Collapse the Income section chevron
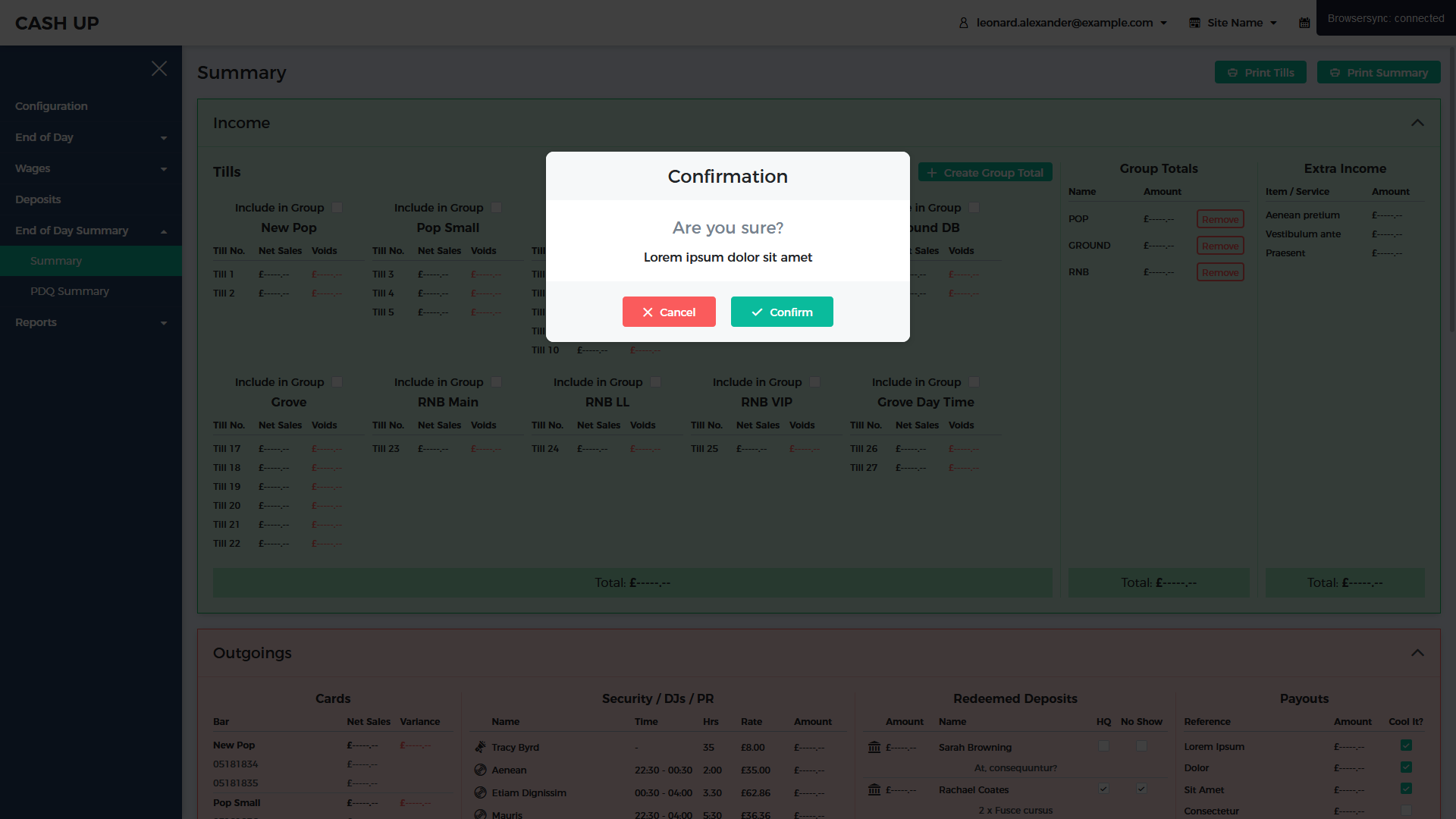This screenshot has height=819, width=1456. (1417, 123)
